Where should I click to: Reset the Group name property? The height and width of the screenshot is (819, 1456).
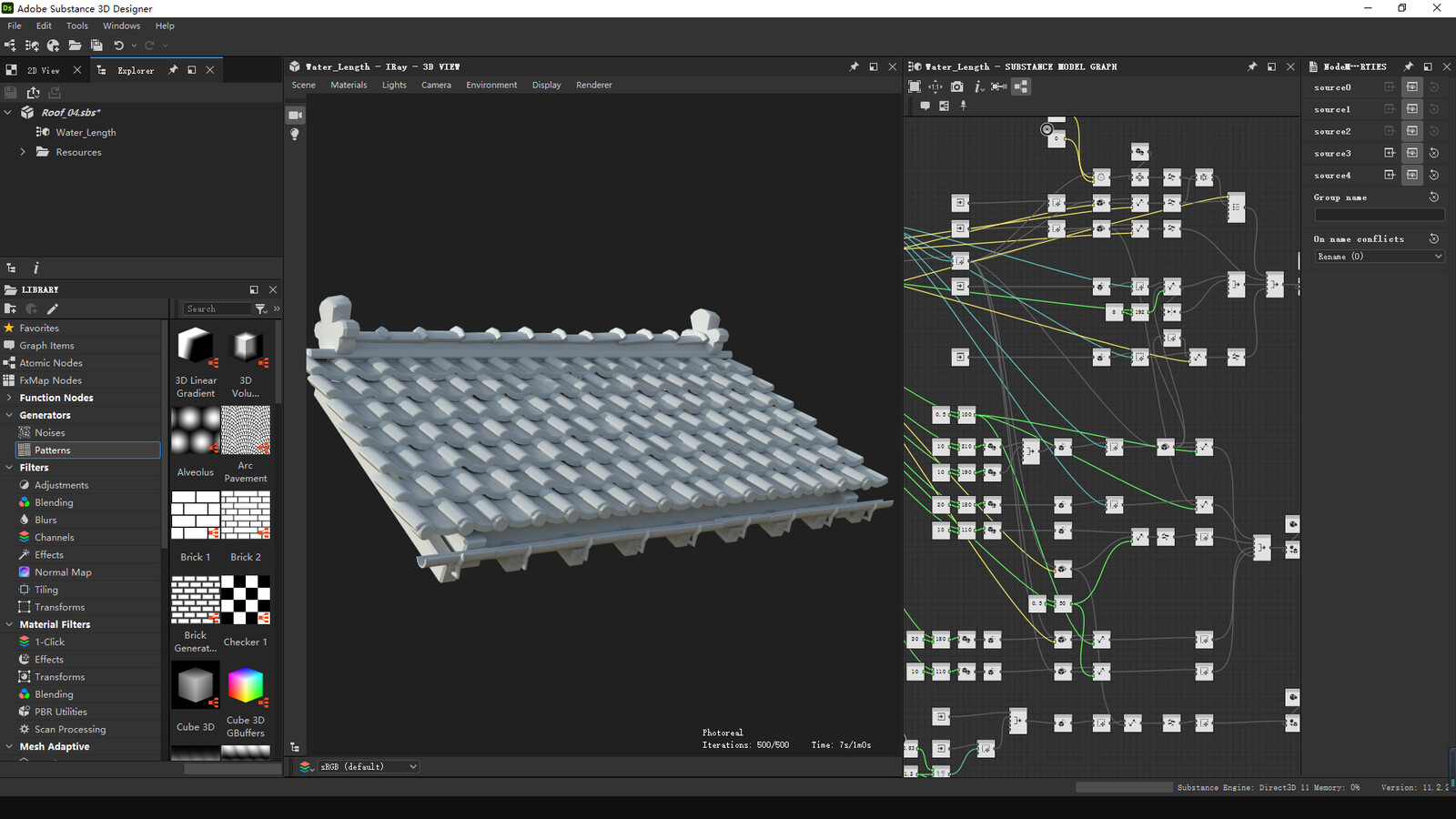(1434, 197)
